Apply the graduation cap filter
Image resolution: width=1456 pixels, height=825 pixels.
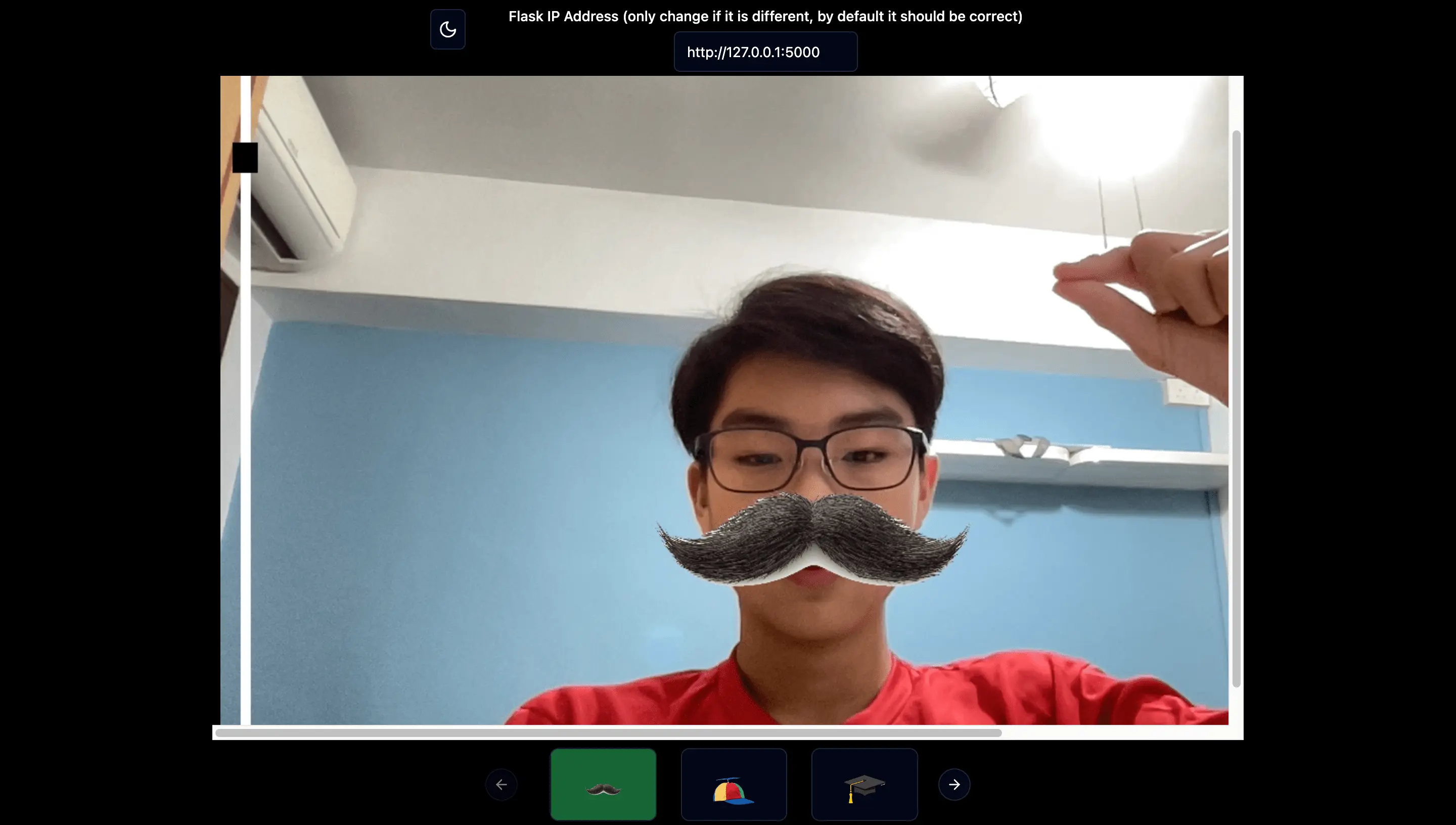[864, 785]
